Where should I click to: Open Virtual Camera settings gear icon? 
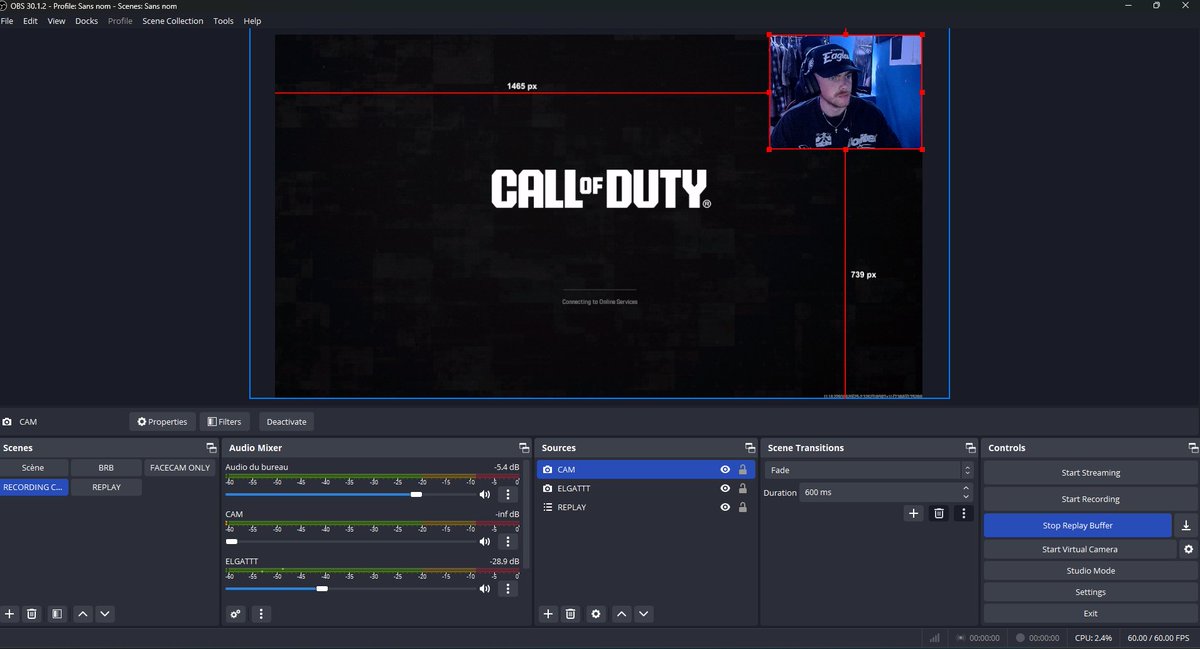click(1188, 549)
